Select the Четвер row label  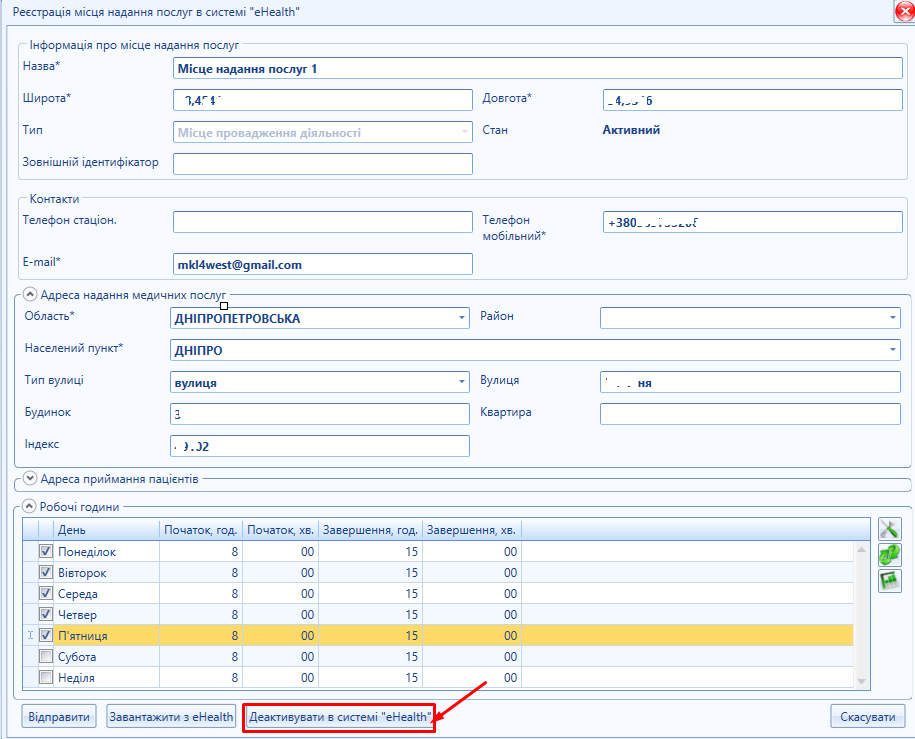coord(77,615)
